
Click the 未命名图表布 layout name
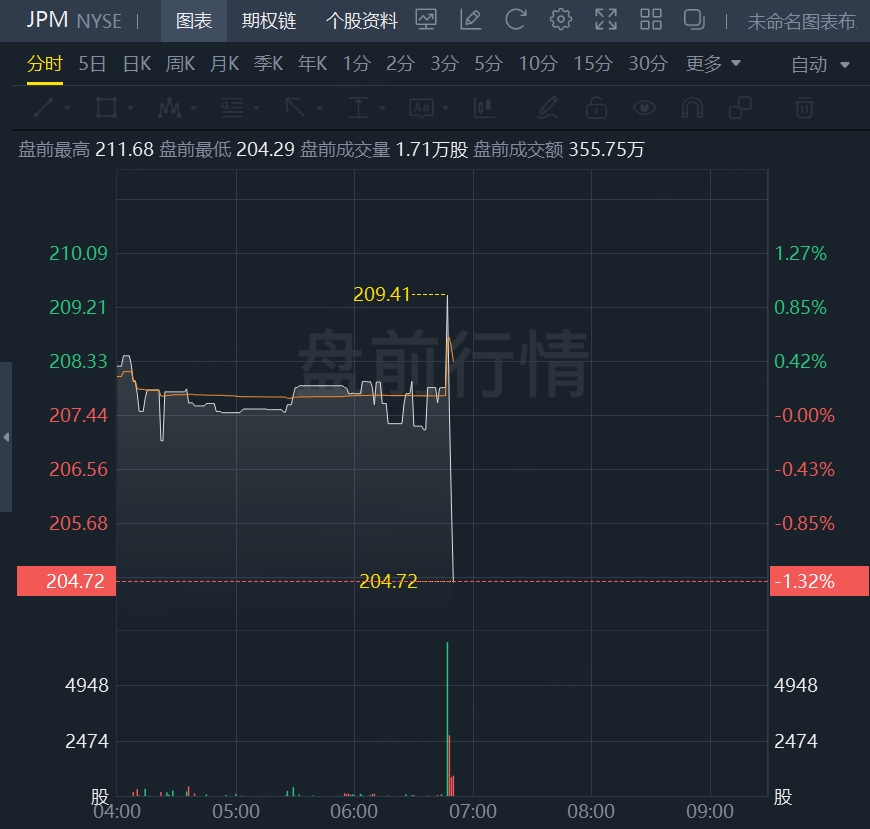tap(802, 22)
